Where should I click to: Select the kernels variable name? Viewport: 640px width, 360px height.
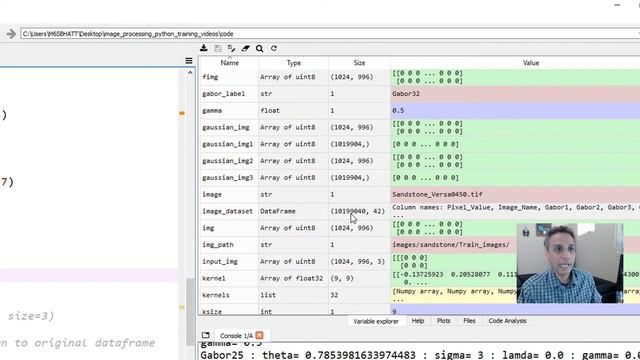tap(216, 295)
